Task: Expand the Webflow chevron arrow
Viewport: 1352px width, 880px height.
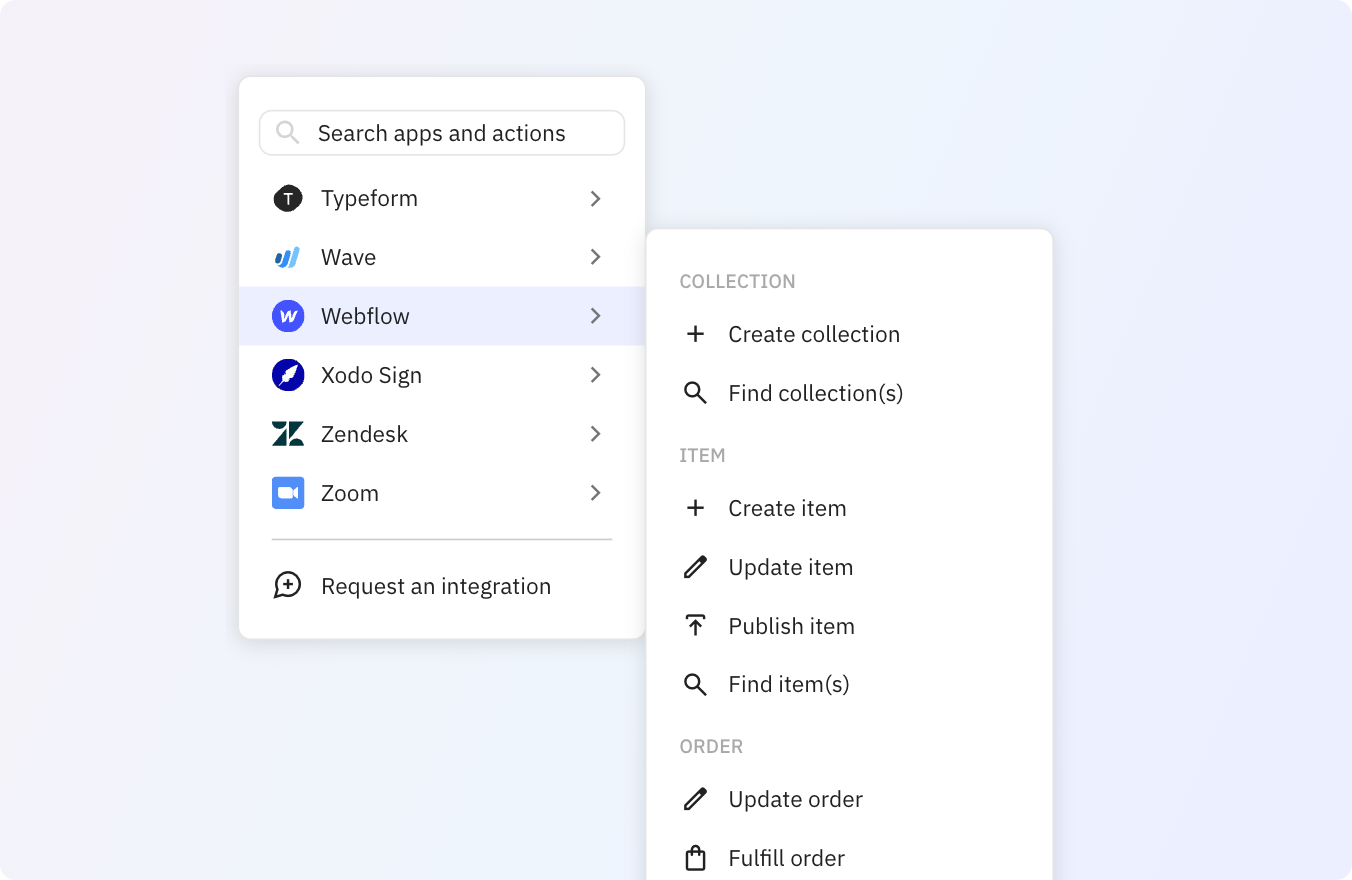Action: (x=596, y=316)
